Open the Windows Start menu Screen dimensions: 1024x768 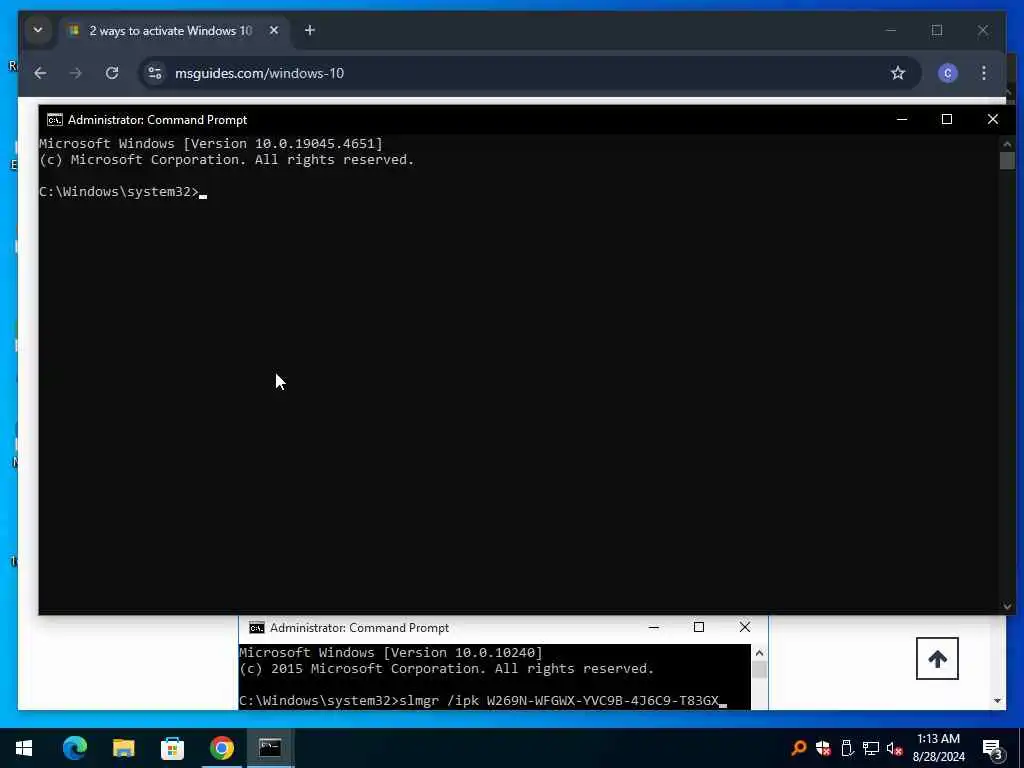tap(24, 748)
